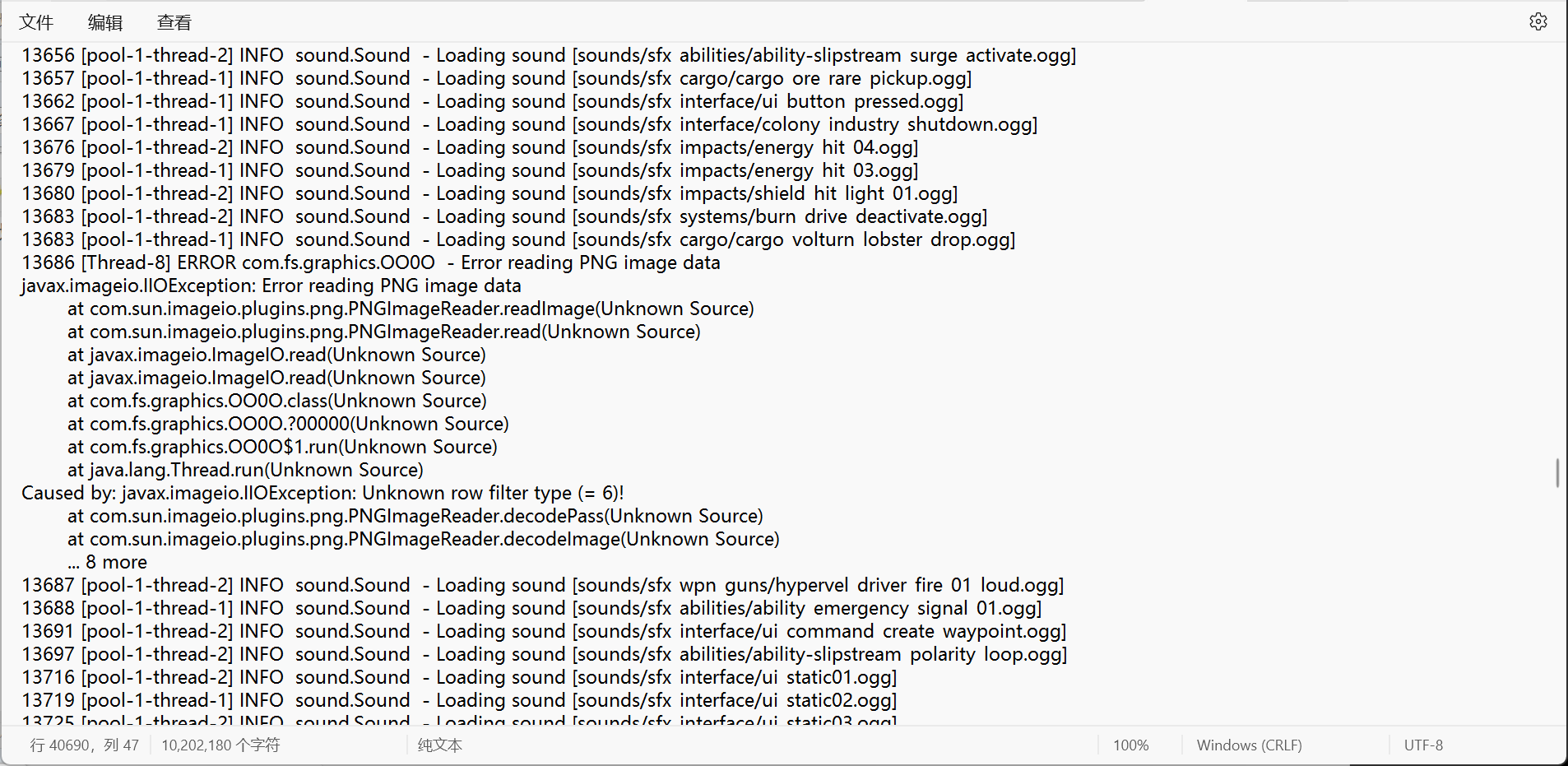
Task: Open Notepad settings via gear icon
Action: click(x=1538, y=22)
